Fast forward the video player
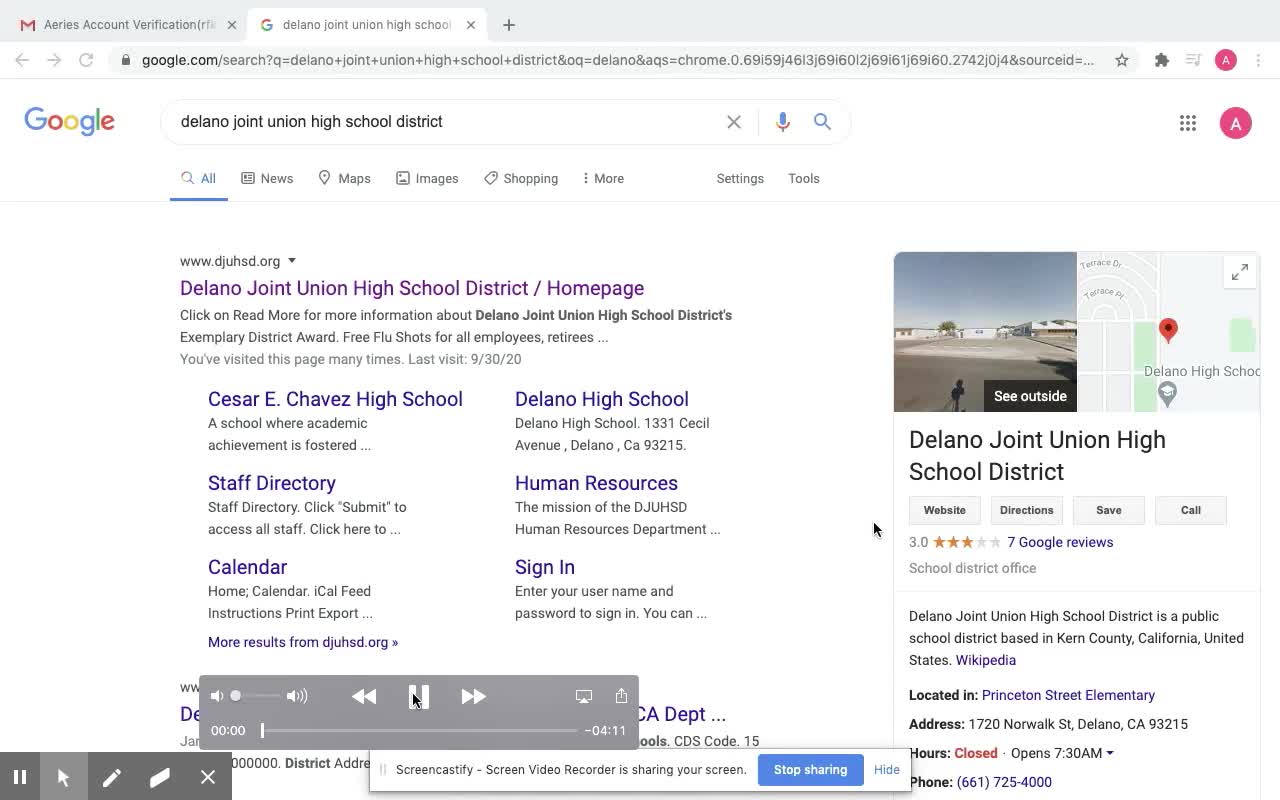Viewport: 1280px width, 800px height. (473, 696)
